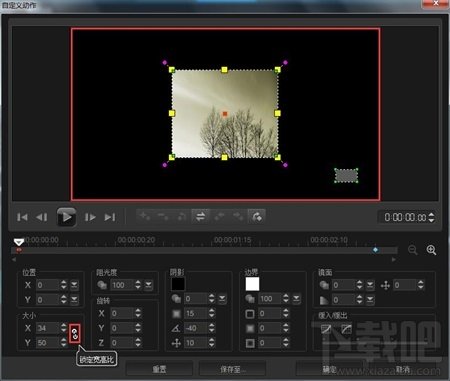Expand the border opacity dropdown

point(296,299)
